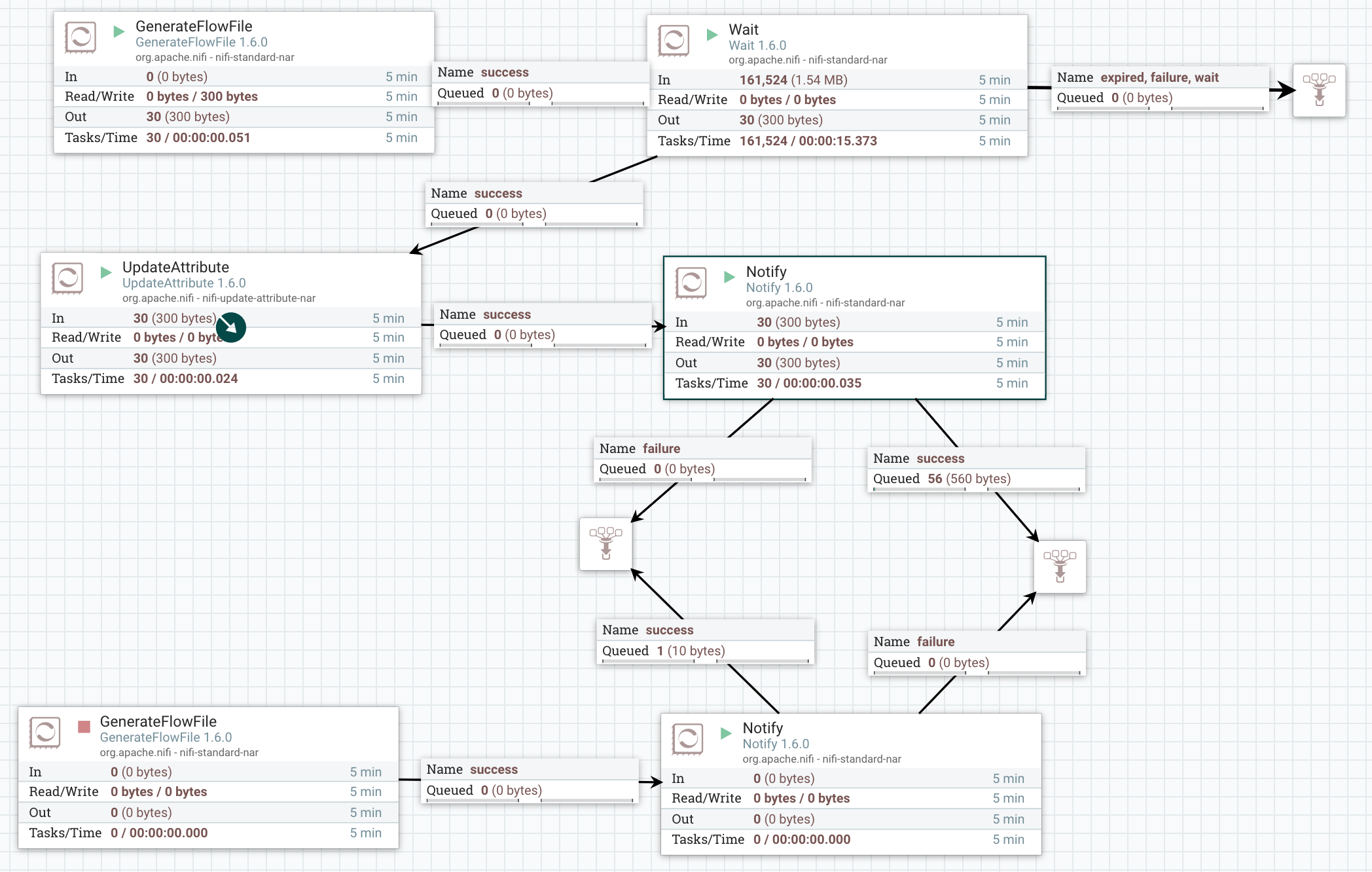Select the success connection between UpdateAttribute and Notify
This screenshot has height=872, width=1372.
pos(542,324)
